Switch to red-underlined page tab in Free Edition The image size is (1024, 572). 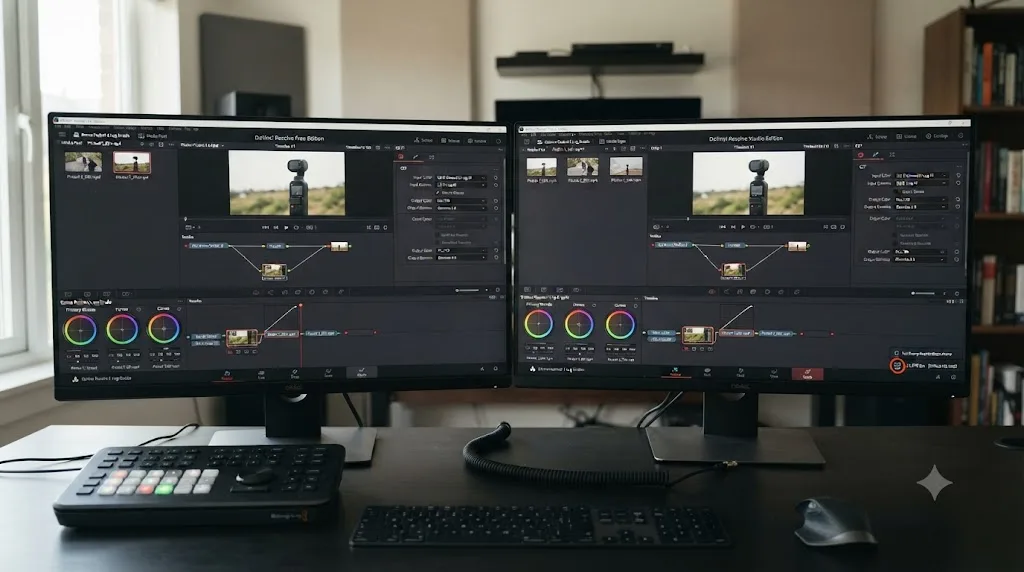(x=227, y=375)
